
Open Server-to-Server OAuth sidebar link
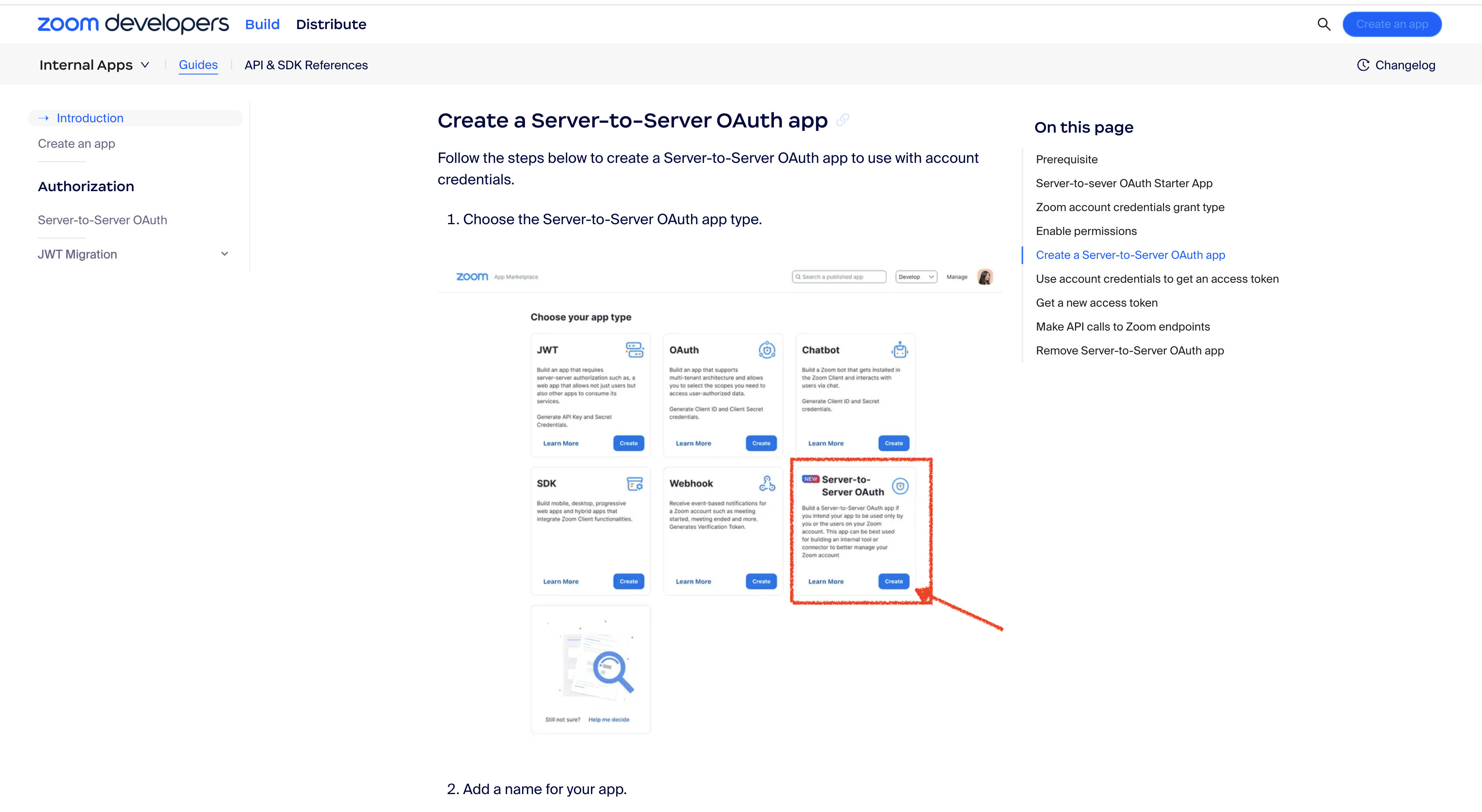[x=102, y=220]
